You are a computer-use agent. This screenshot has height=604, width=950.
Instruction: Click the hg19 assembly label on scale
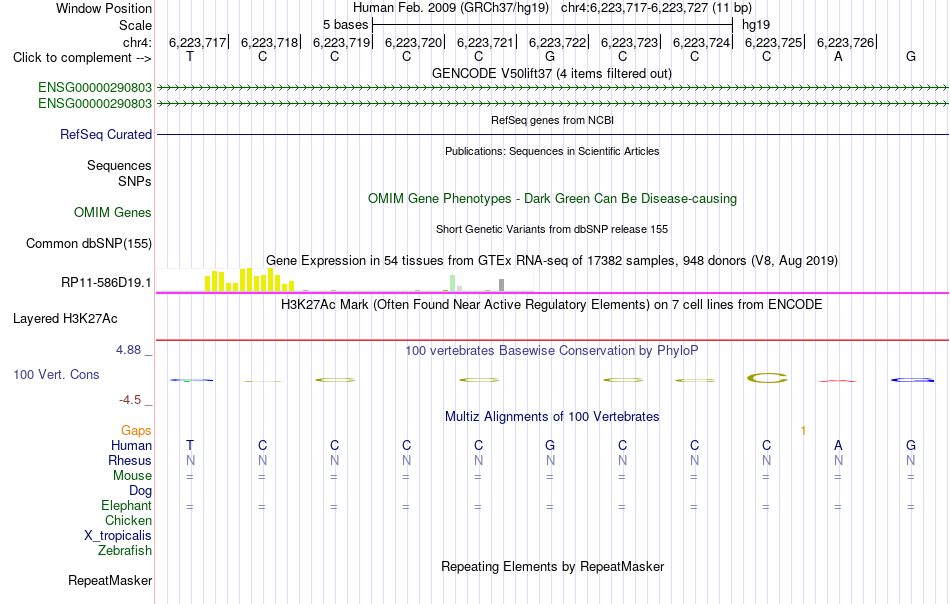coord(756,25)
